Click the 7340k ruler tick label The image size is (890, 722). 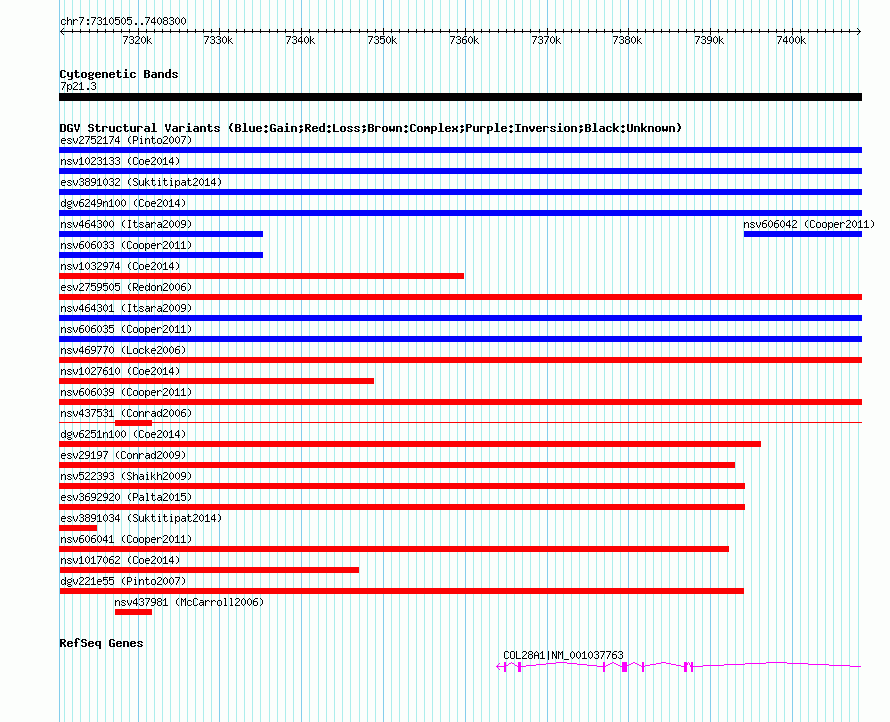click(x=300, y=40)
